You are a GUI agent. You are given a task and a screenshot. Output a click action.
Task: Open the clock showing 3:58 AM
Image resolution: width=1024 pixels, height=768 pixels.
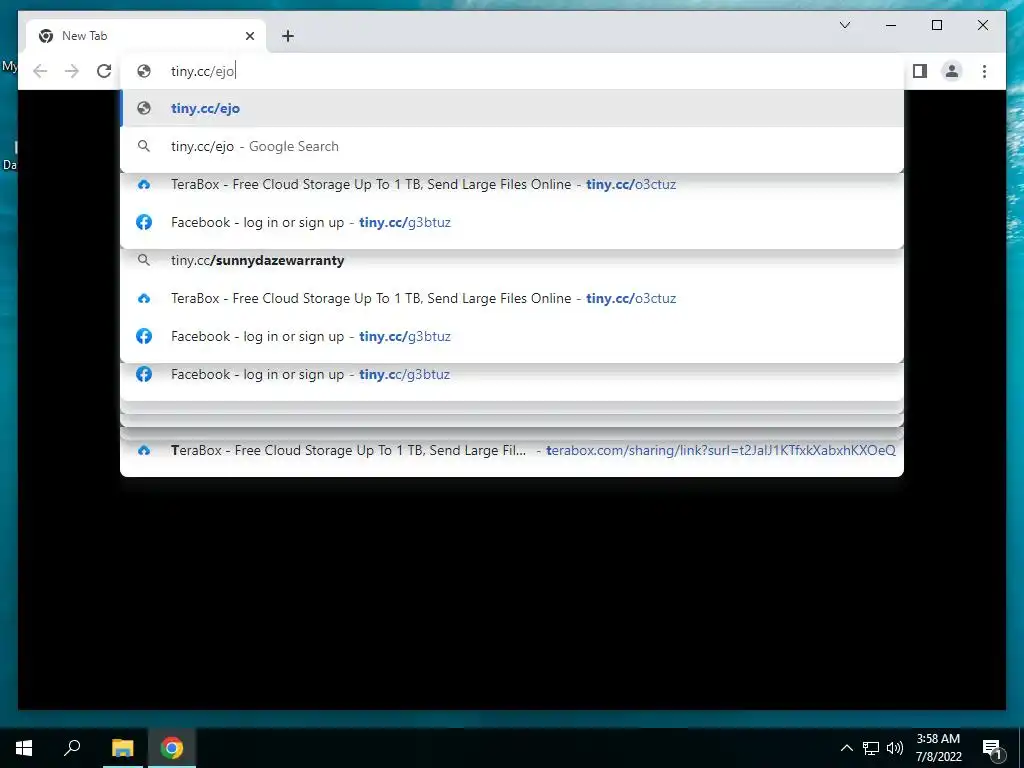938,748
